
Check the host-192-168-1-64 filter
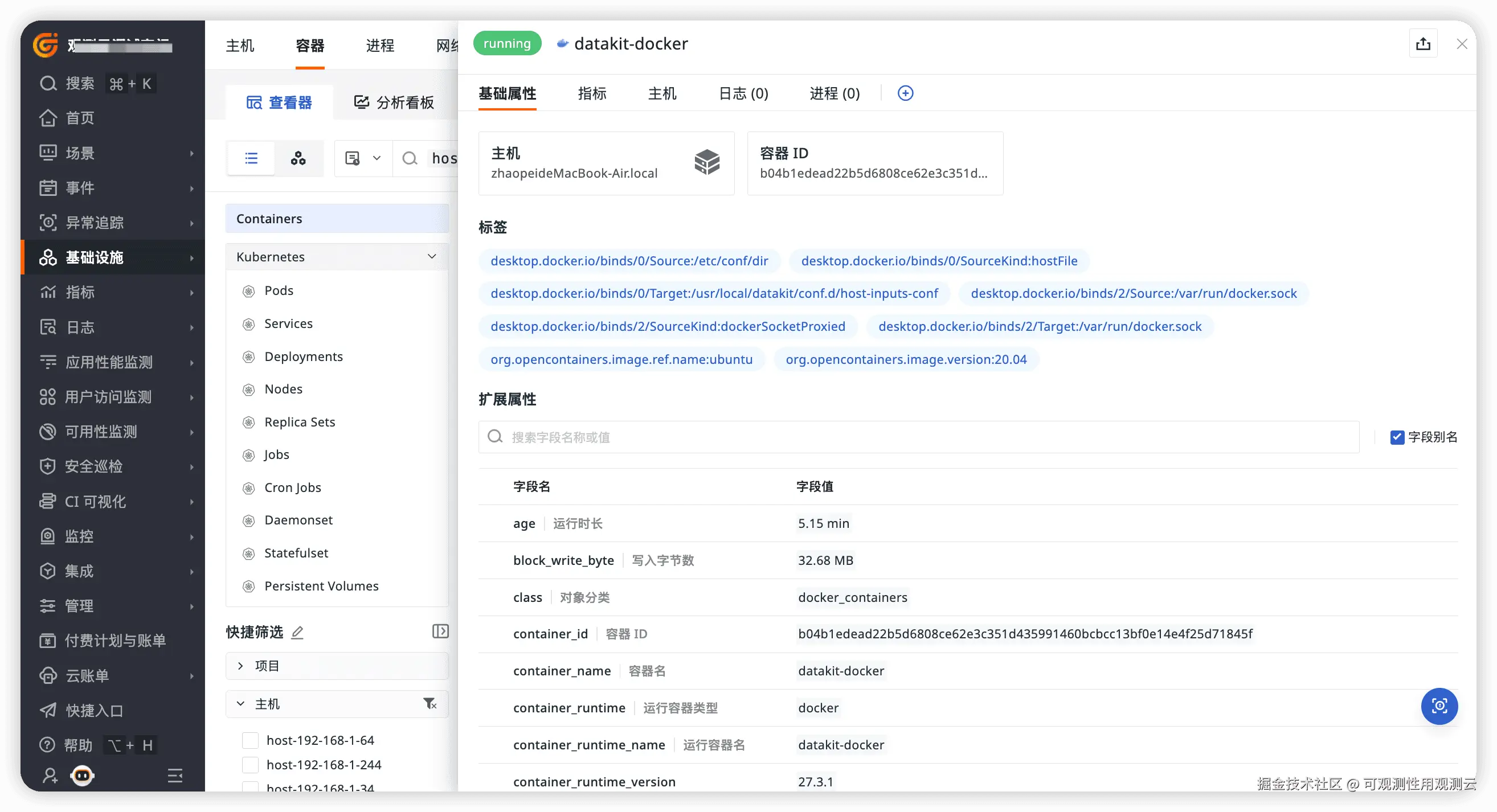pyautogui.click(x=251, y=740)
